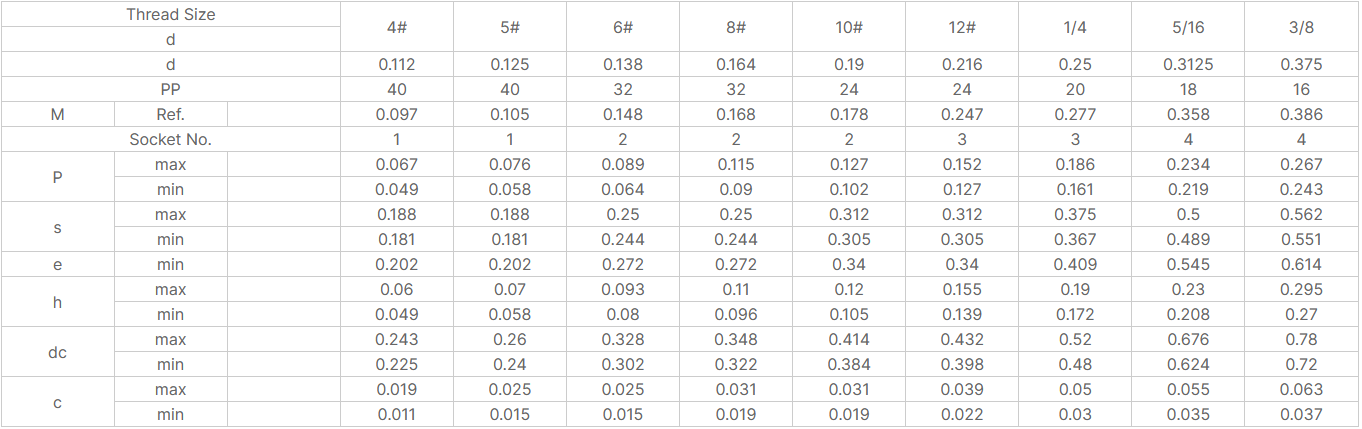This screenshot has height=429, width=1362.
Task: Click the Socket No. row label
Action: [x=170, y=139]
